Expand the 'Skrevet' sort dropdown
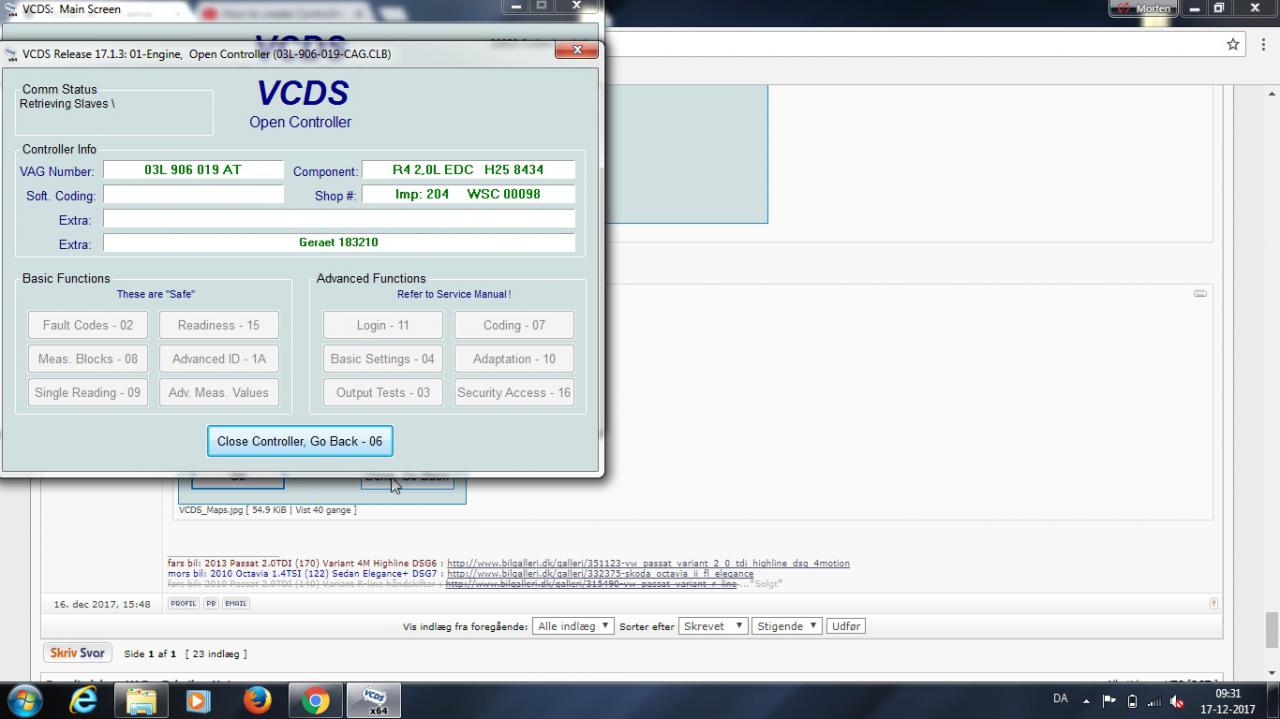 tap(712, 626)
